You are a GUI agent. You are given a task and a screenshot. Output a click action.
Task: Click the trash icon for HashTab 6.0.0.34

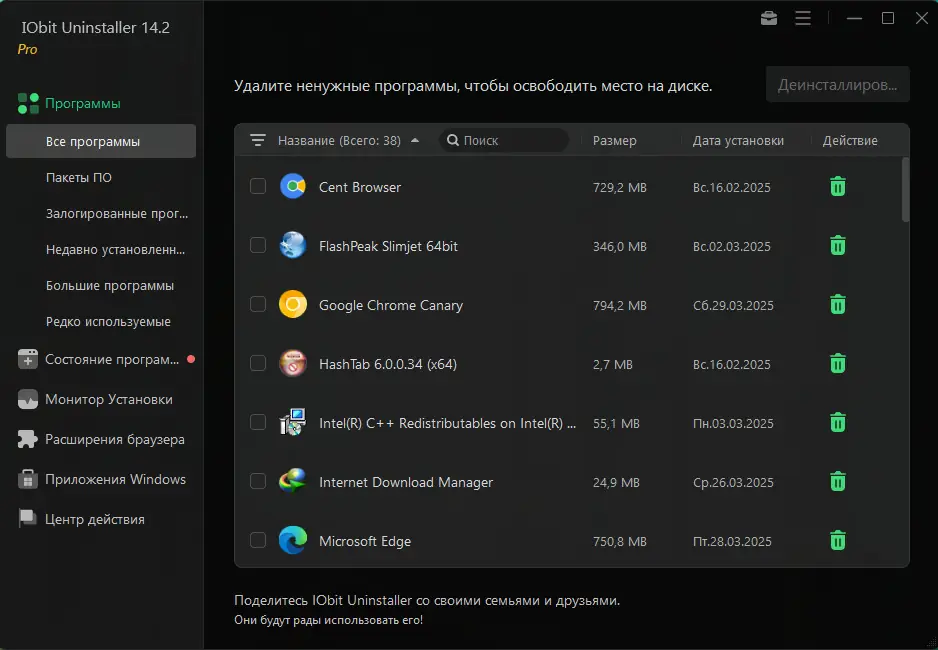[838, 364]
